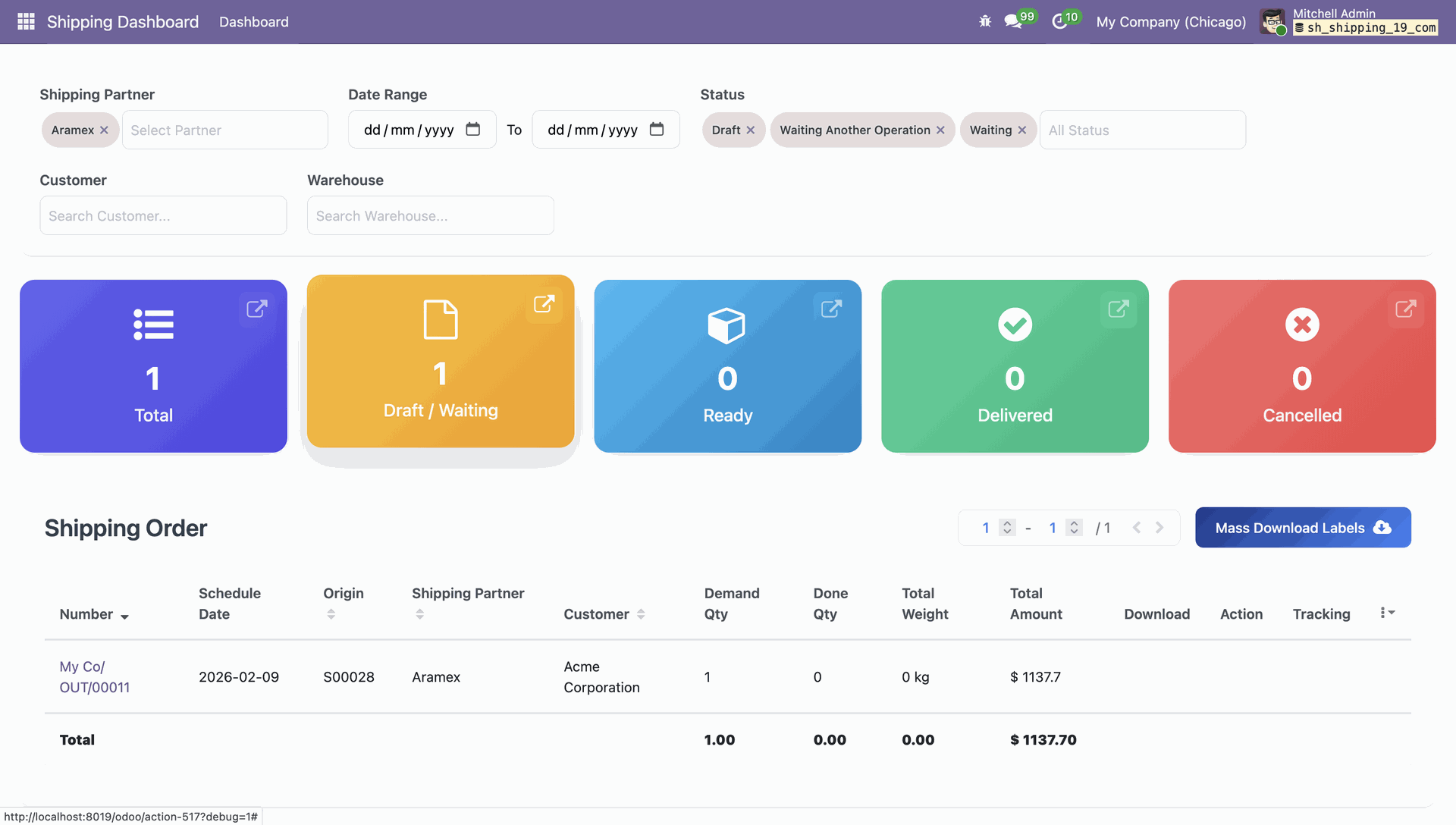Screen dimensions: 1456x825
Task: Sort by Number column arrow
Action: pos(124,616)
